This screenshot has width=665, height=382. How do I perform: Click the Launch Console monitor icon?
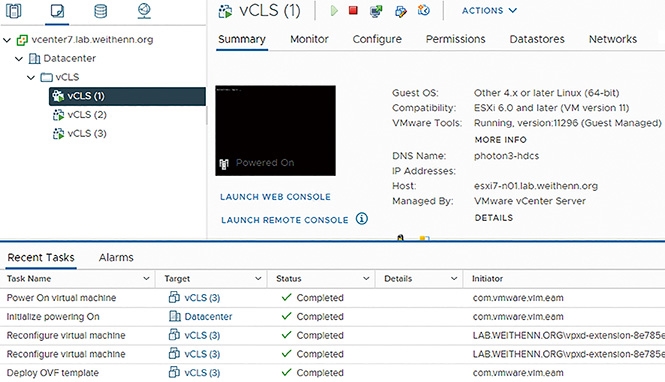click(376, 11)
